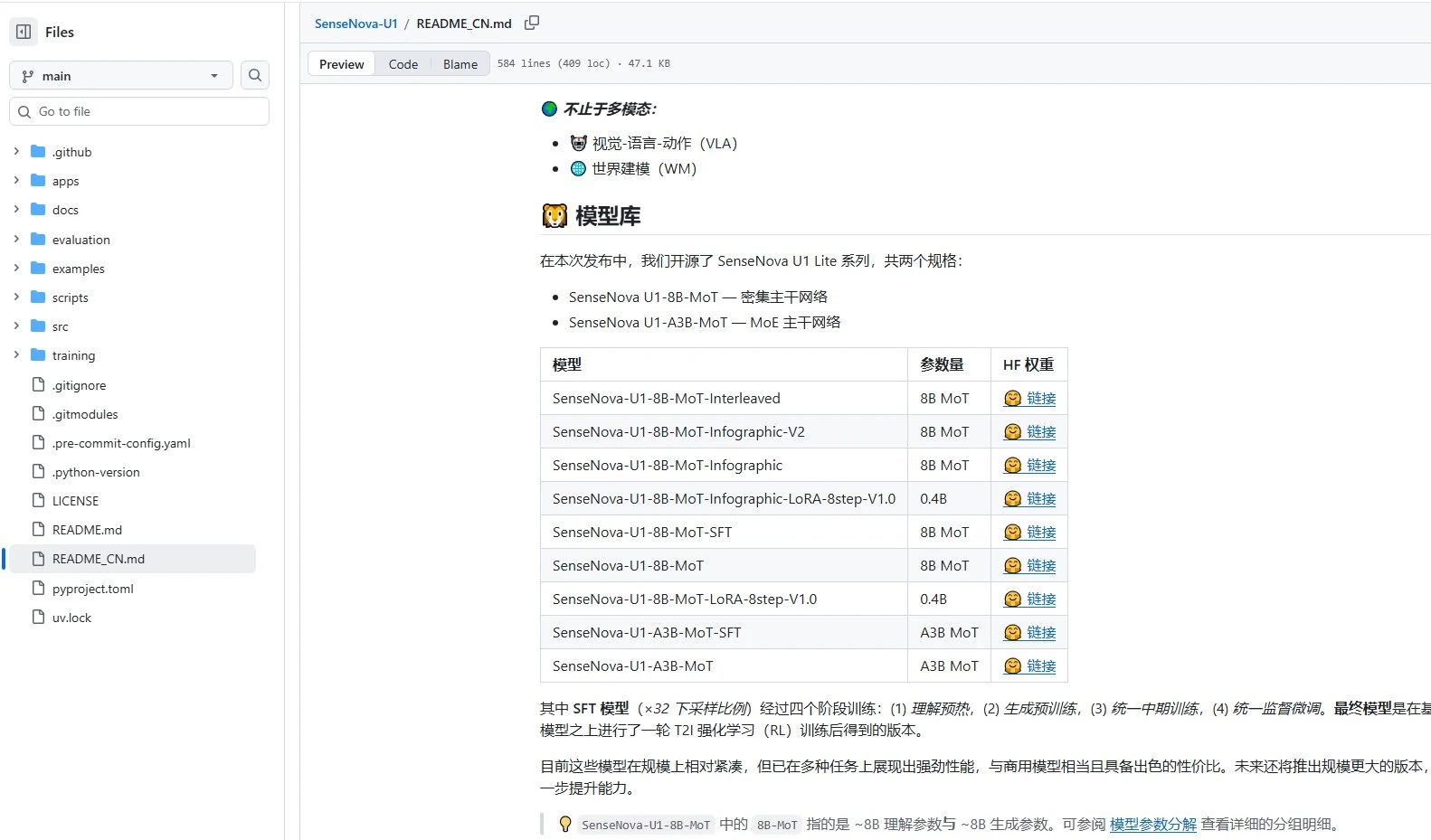The width and height of the screenshot is (1431, 840).
Task: Click the Hugging Face icon in the SenseNova-U1-A3B-MoT row
Action: click(1013, 666)
